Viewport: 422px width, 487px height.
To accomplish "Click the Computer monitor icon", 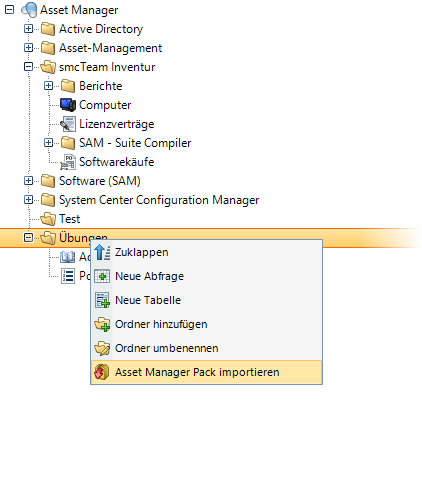I will coord(68,105).
